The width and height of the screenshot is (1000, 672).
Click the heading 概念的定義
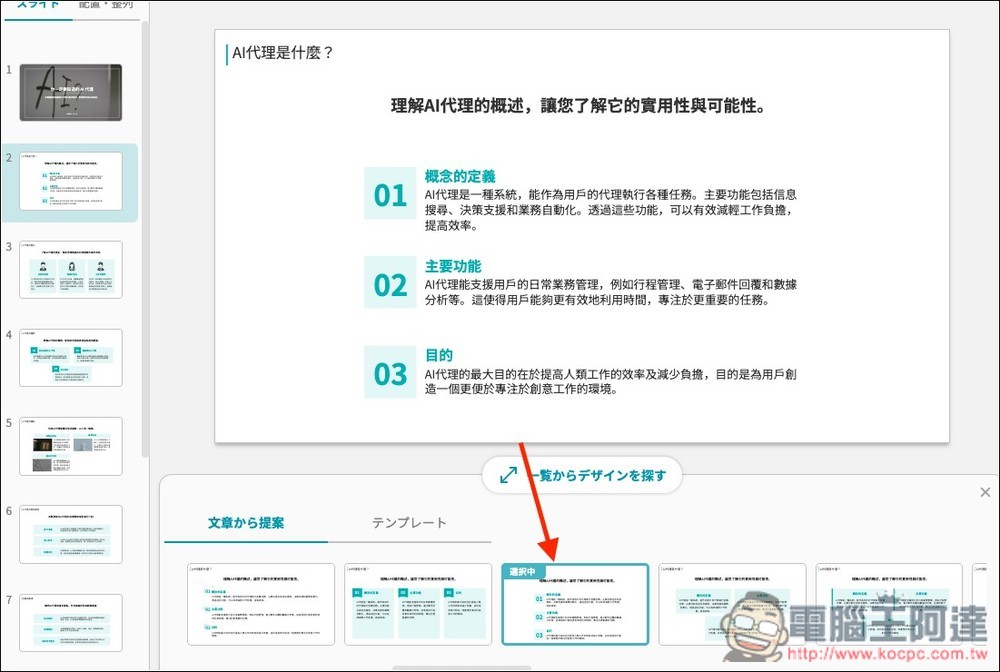pyautogui.click(x=460, y=177)
